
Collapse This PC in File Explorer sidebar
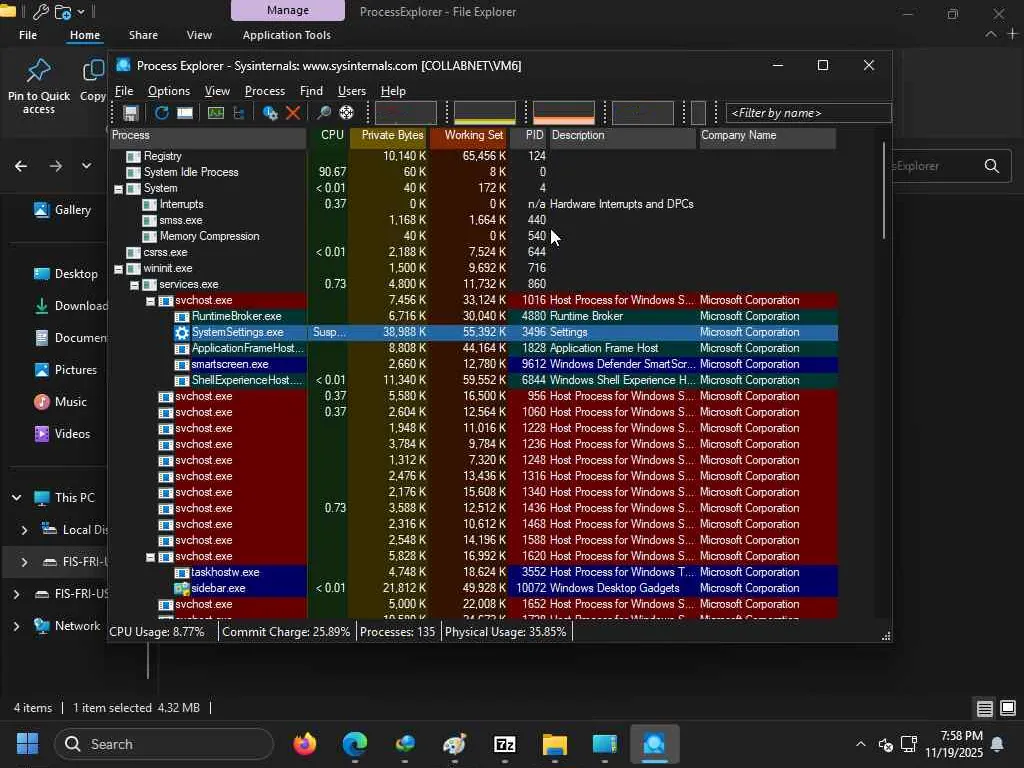click(16, 498)
